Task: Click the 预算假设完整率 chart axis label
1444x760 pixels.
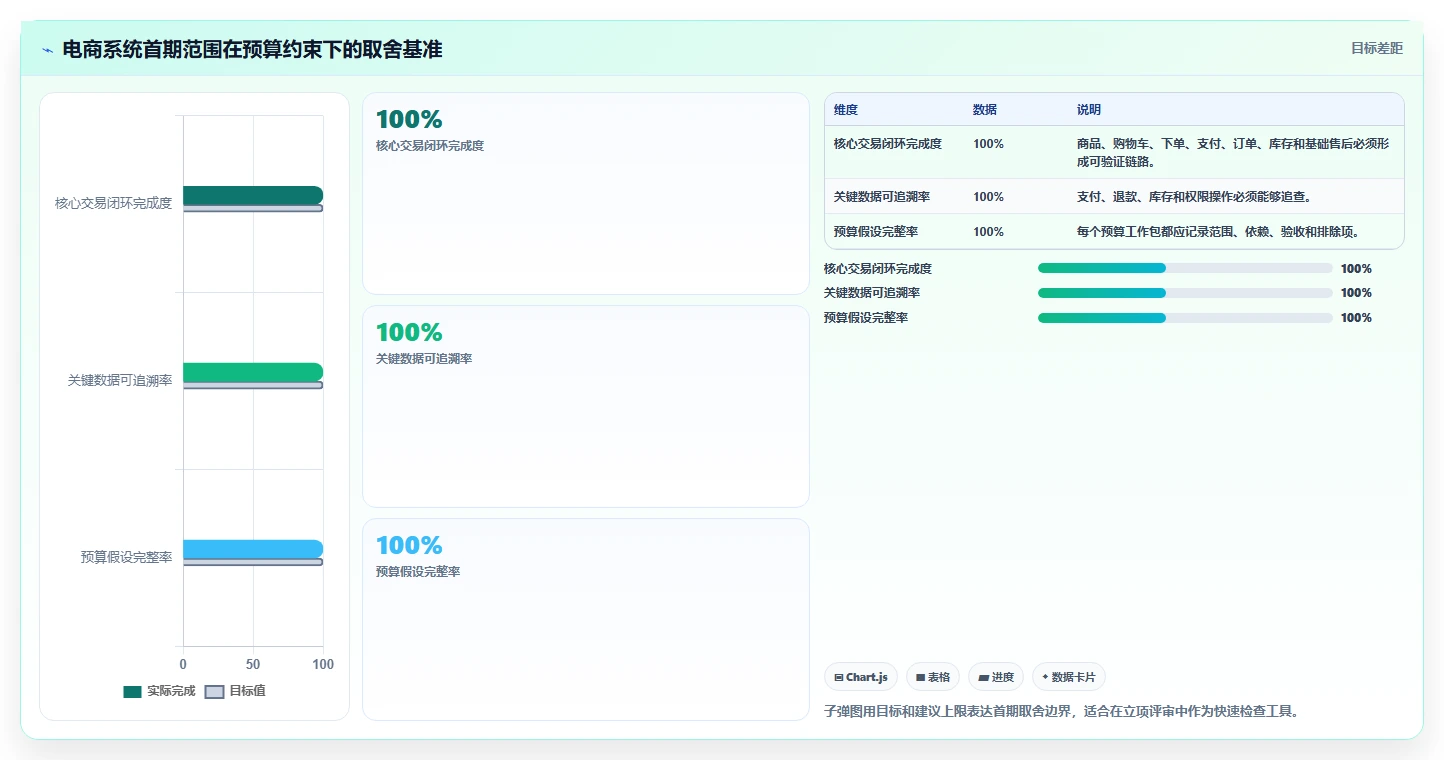Action: [127, 557]
